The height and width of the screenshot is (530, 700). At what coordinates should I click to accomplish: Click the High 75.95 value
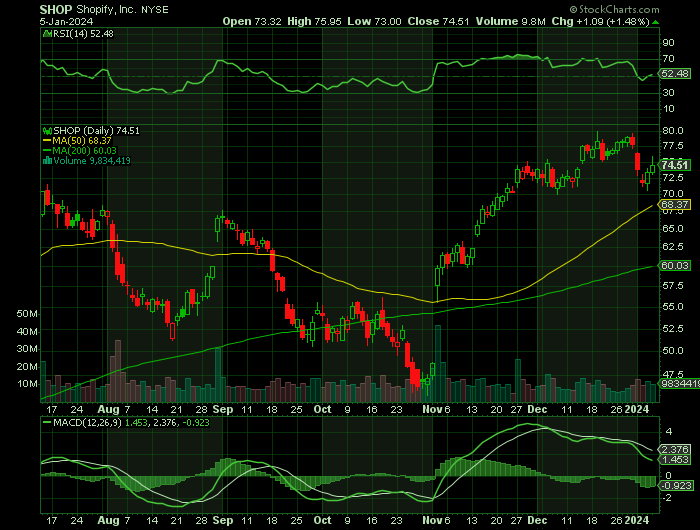click(x=314, y=21)
